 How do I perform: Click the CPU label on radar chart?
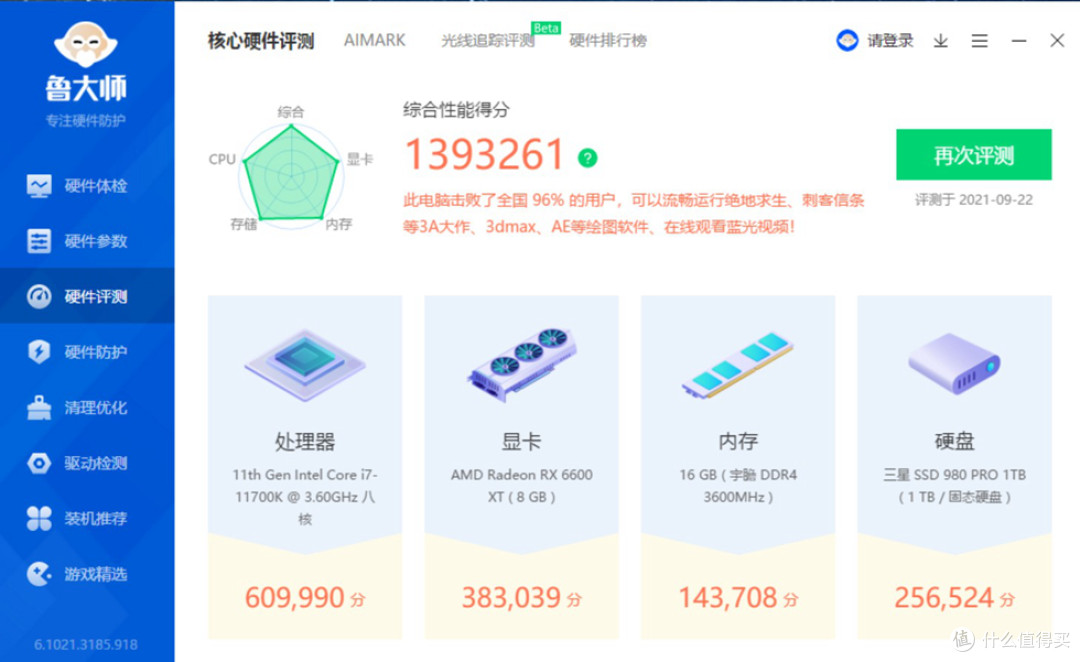pos(222,159)
